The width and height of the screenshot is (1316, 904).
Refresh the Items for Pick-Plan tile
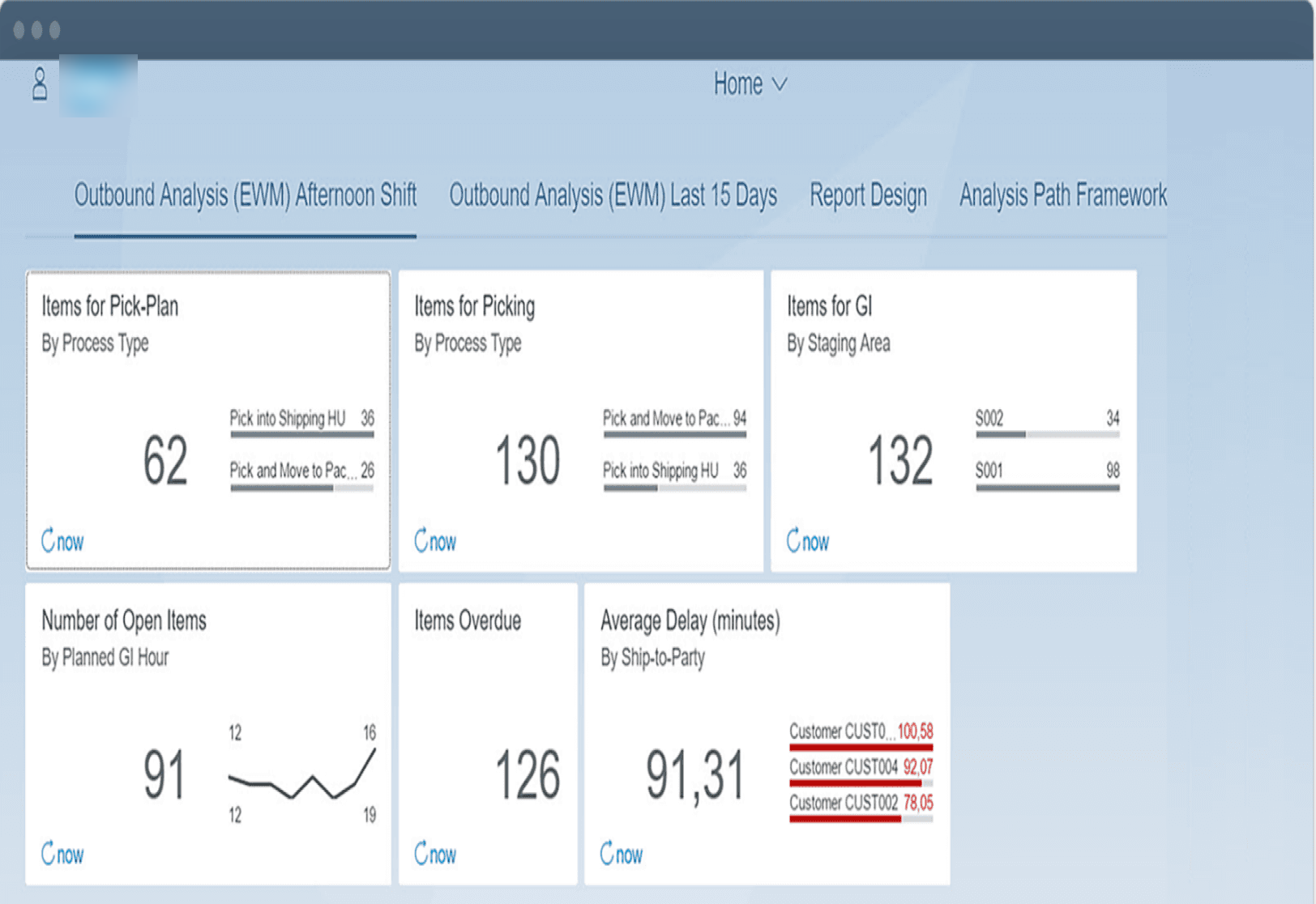[x=62, y=540]
